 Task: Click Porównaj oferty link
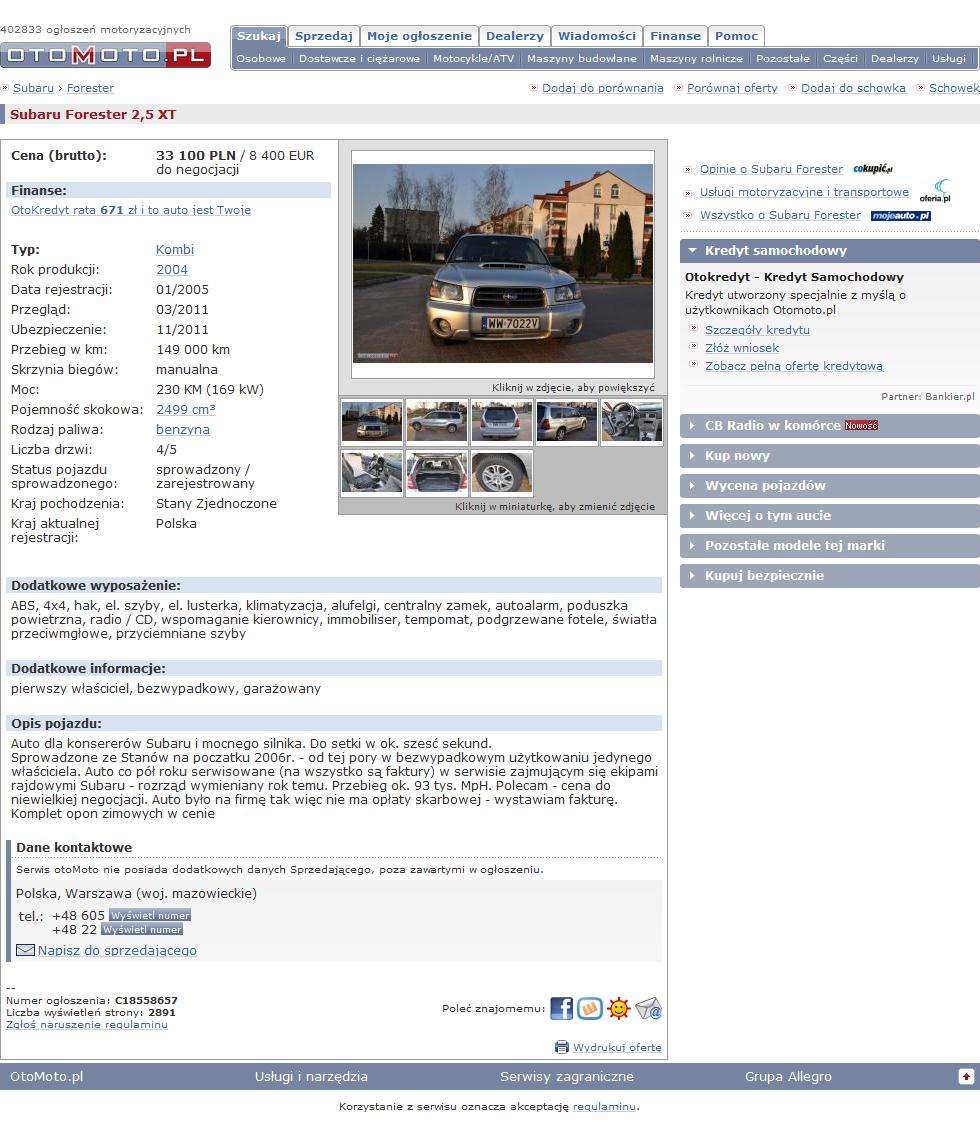[x=732, y=88]
